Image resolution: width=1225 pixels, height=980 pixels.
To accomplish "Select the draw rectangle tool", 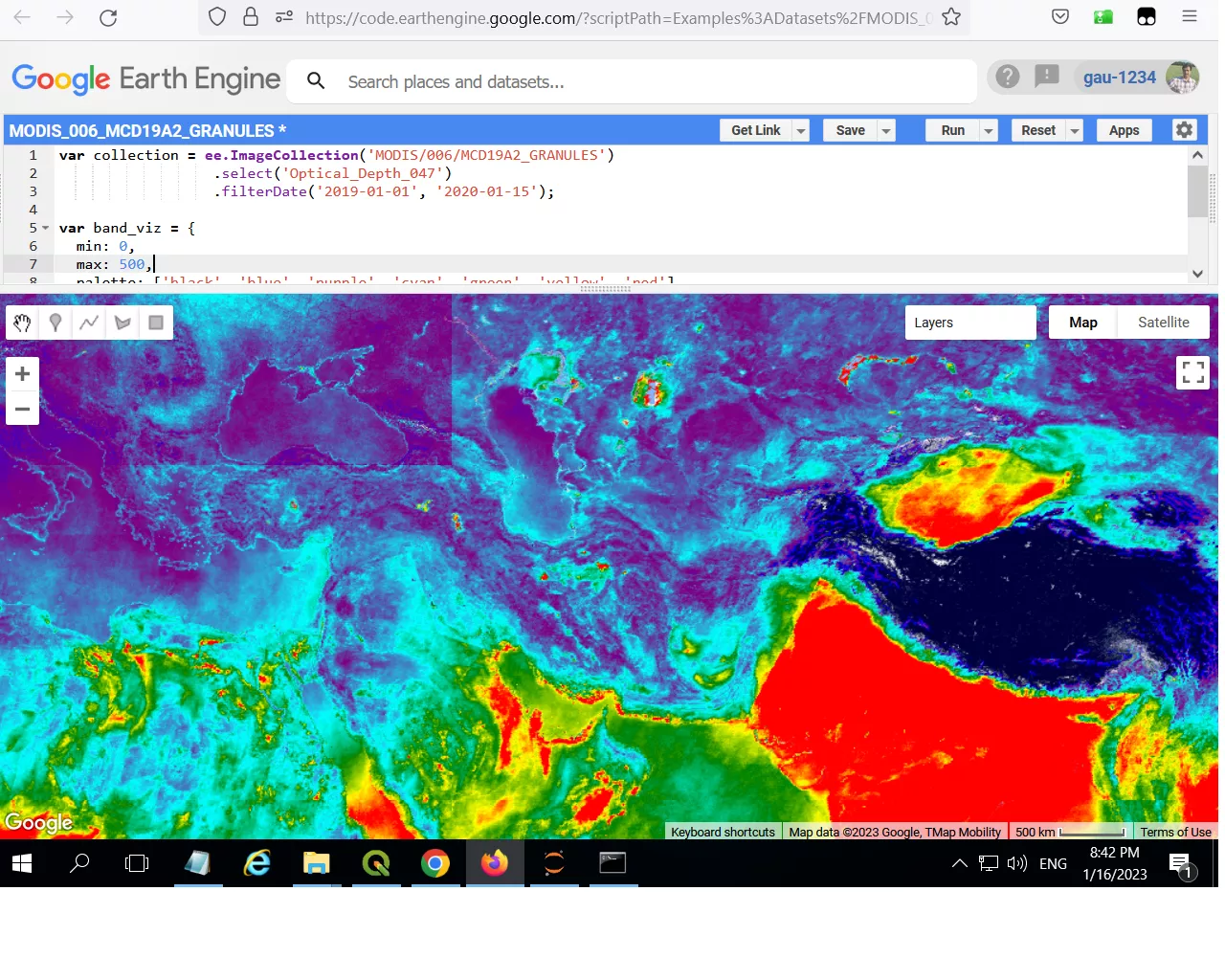I will (156, 323).
